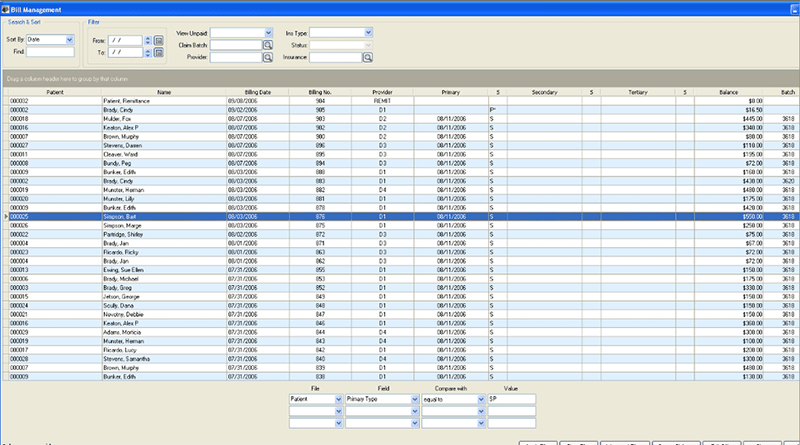The width and height of the screenshot is (800, 445).
Task: Click the To date spinner arrows
Action: 148,52
